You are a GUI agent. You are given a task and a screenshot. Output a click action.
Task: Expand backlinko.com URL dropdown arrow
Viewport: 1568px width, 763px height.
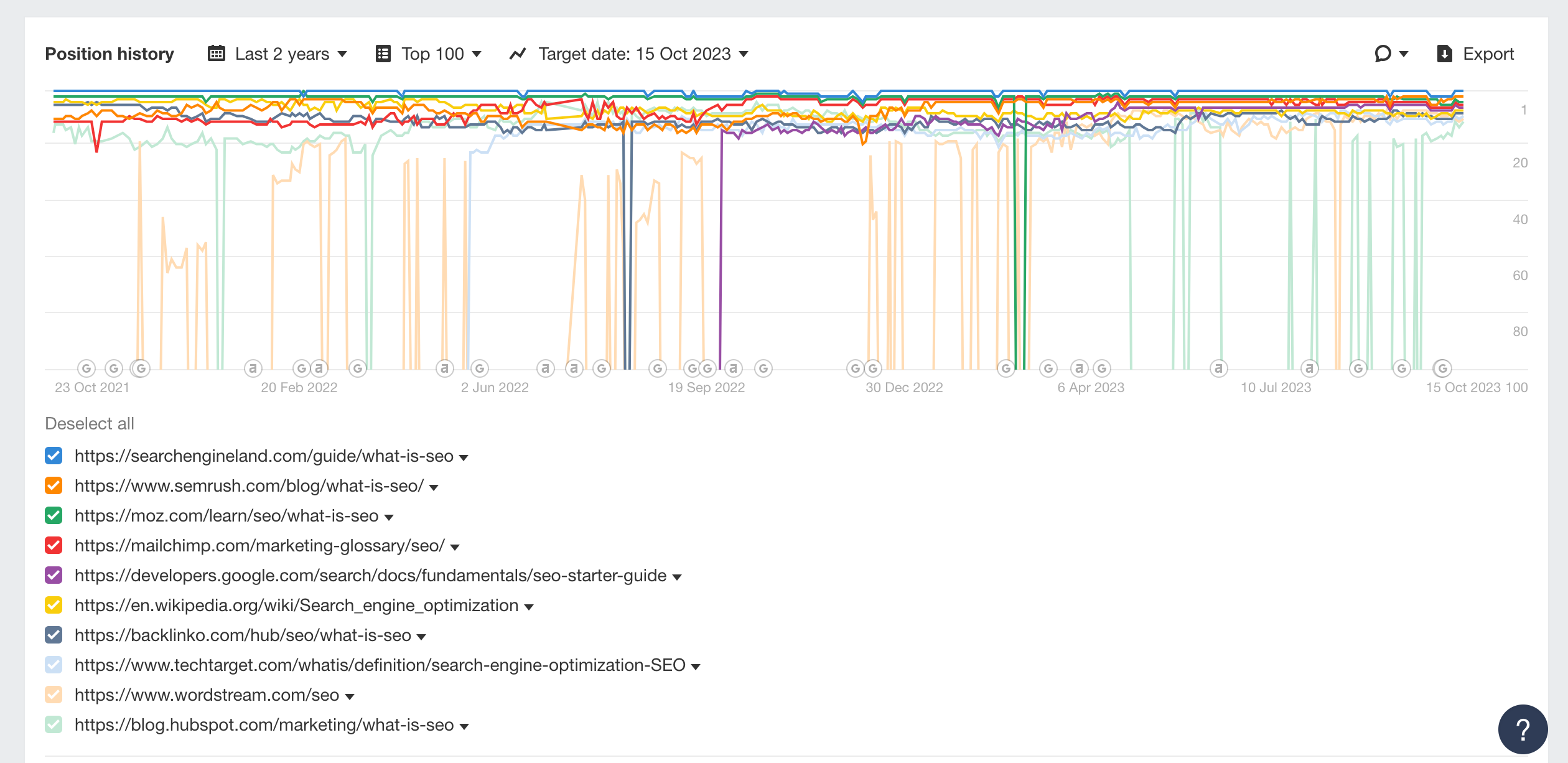[x=421, y=637]
